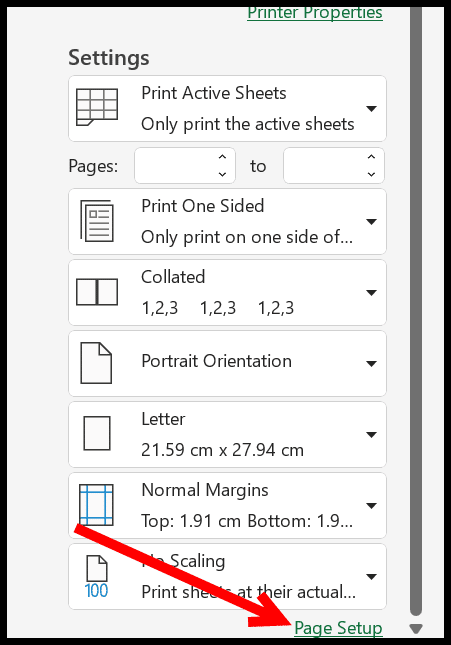This screenshot has height=645, width=451.
Task: Open the No Scaling dropdown arrow
Action: 372,577
